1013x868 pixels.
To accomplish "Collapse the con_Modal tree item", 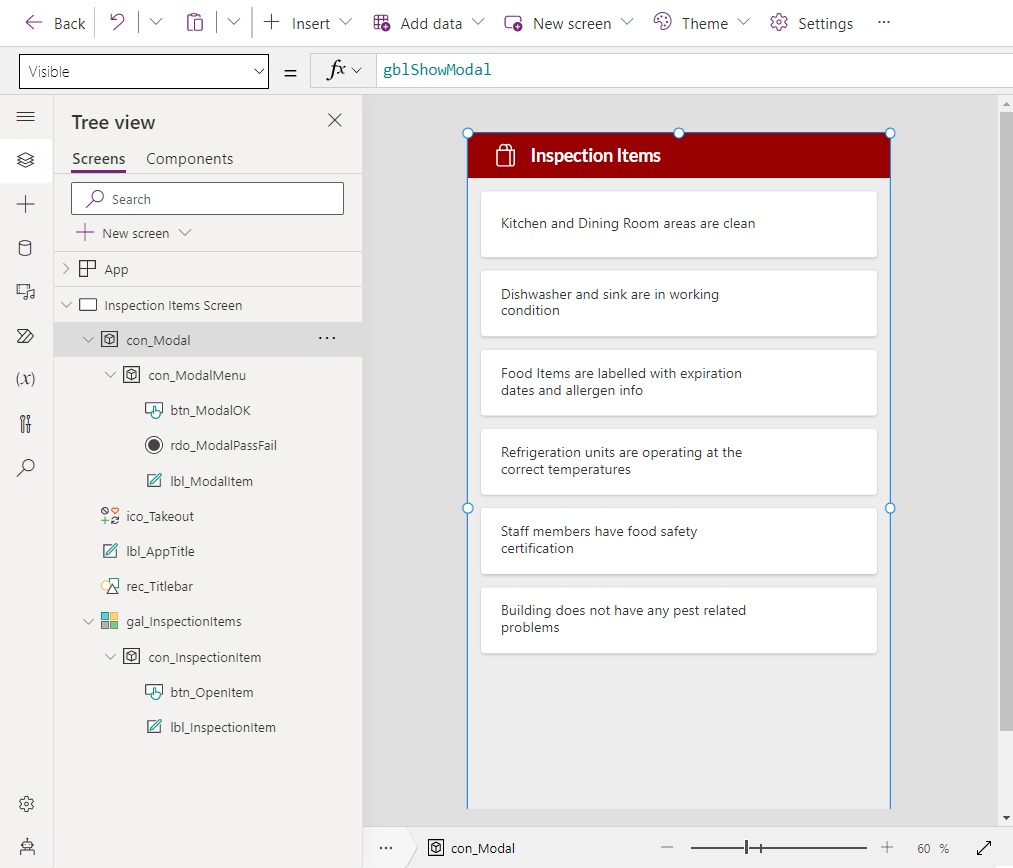I will pos(88,339).
